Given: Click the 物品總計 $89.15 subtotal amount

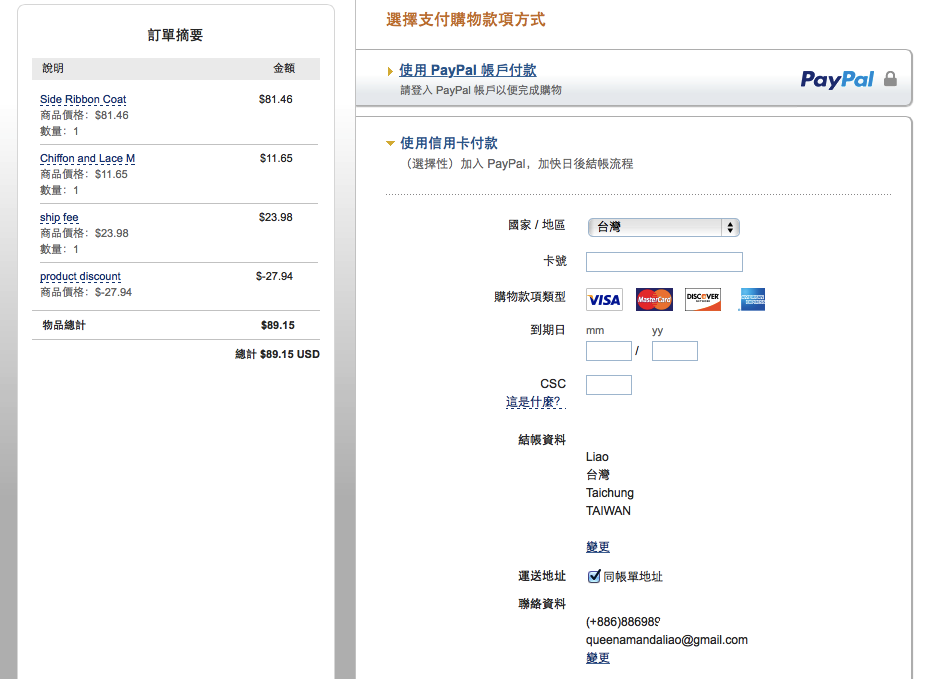Looking at the screenshot, I should click(278, 325).
